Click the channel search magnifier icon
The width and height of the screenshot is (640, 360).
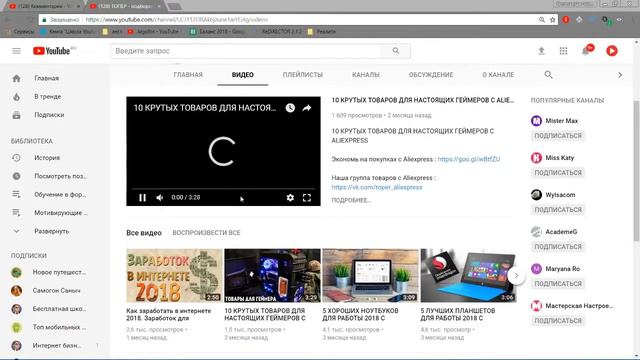tap(548, 75)
